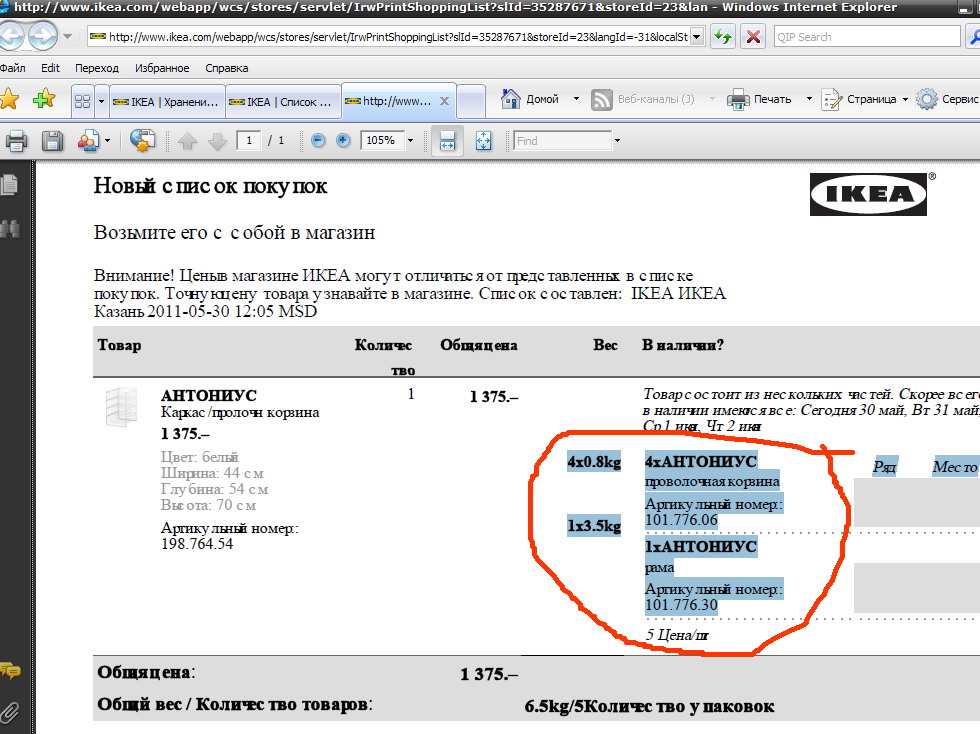Click the article number 198.764.54
Viewport: 980px width, 734px height.
[x=197, y=544]
